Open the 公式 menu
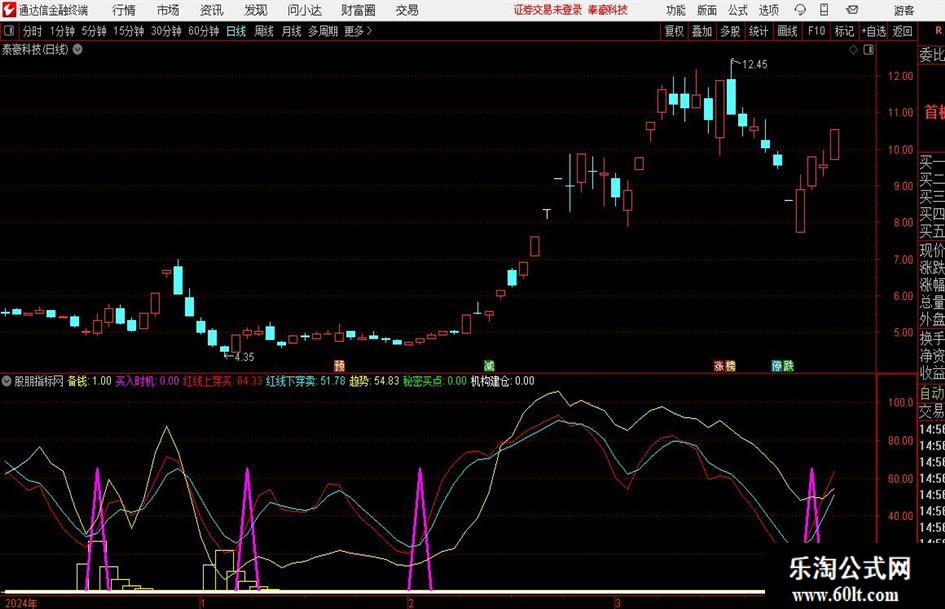 click(x=738, y=10)
